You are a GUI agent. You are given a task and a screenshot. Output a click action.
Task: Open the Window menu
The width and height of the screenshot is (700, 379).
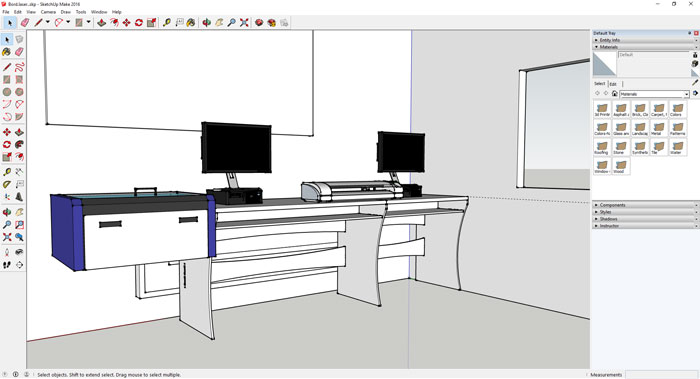pyautogui.click(x=99, y=12)
